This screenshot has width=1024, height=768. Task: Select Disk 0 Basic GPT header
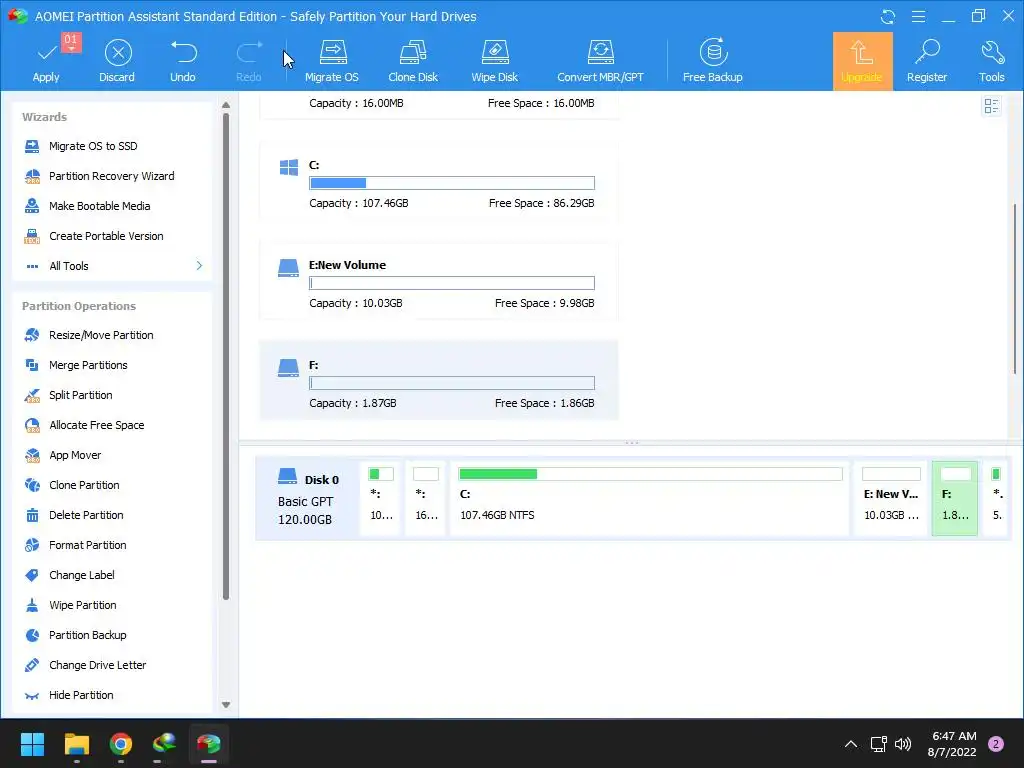[307, 498]
